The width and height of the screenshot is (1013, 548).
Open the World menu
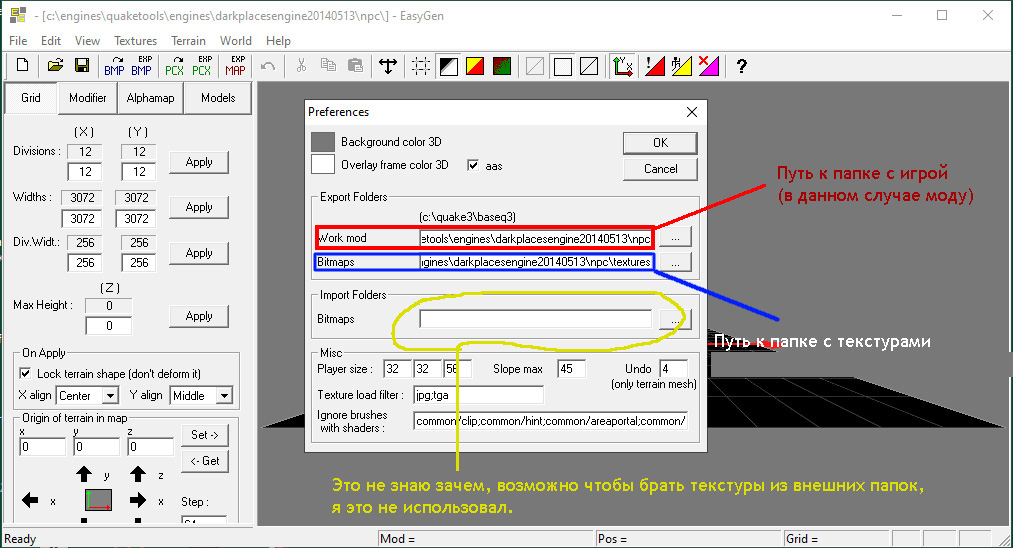[x=236, y=41]
